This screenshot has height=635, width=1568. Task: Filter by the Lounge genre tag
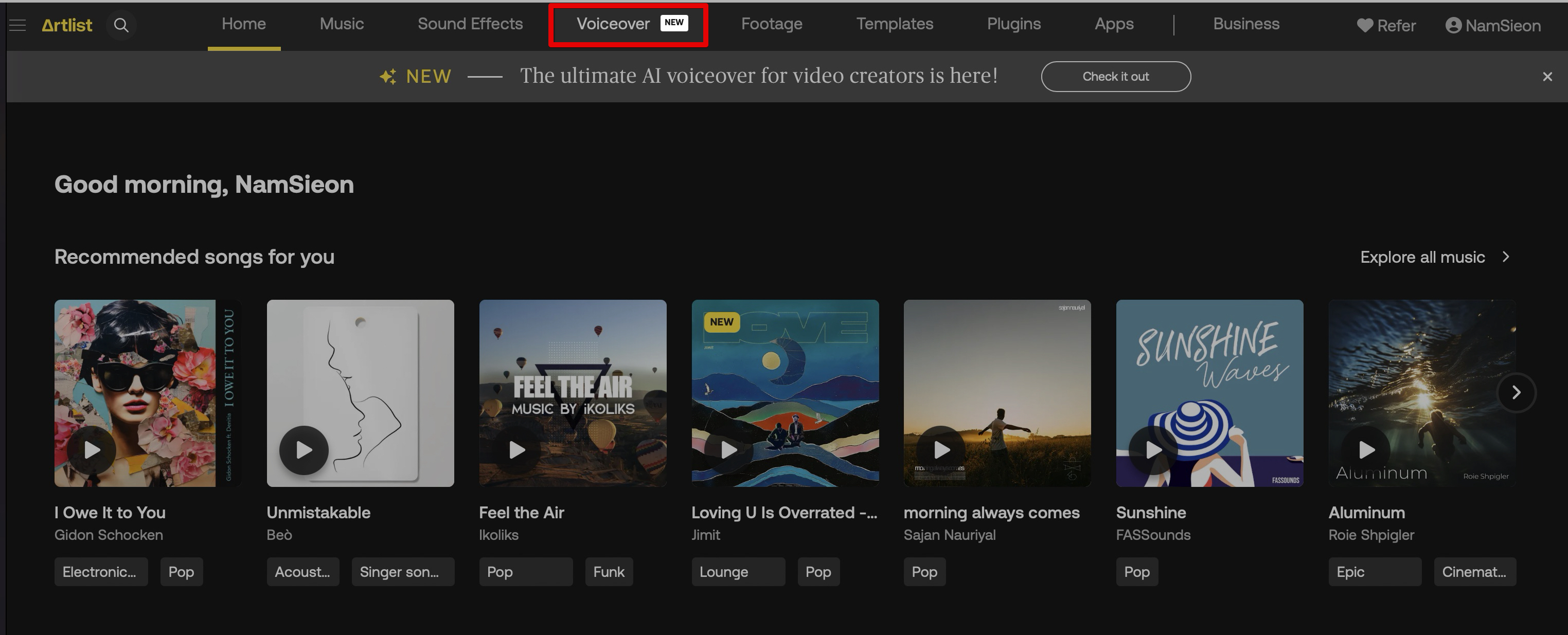737,572
